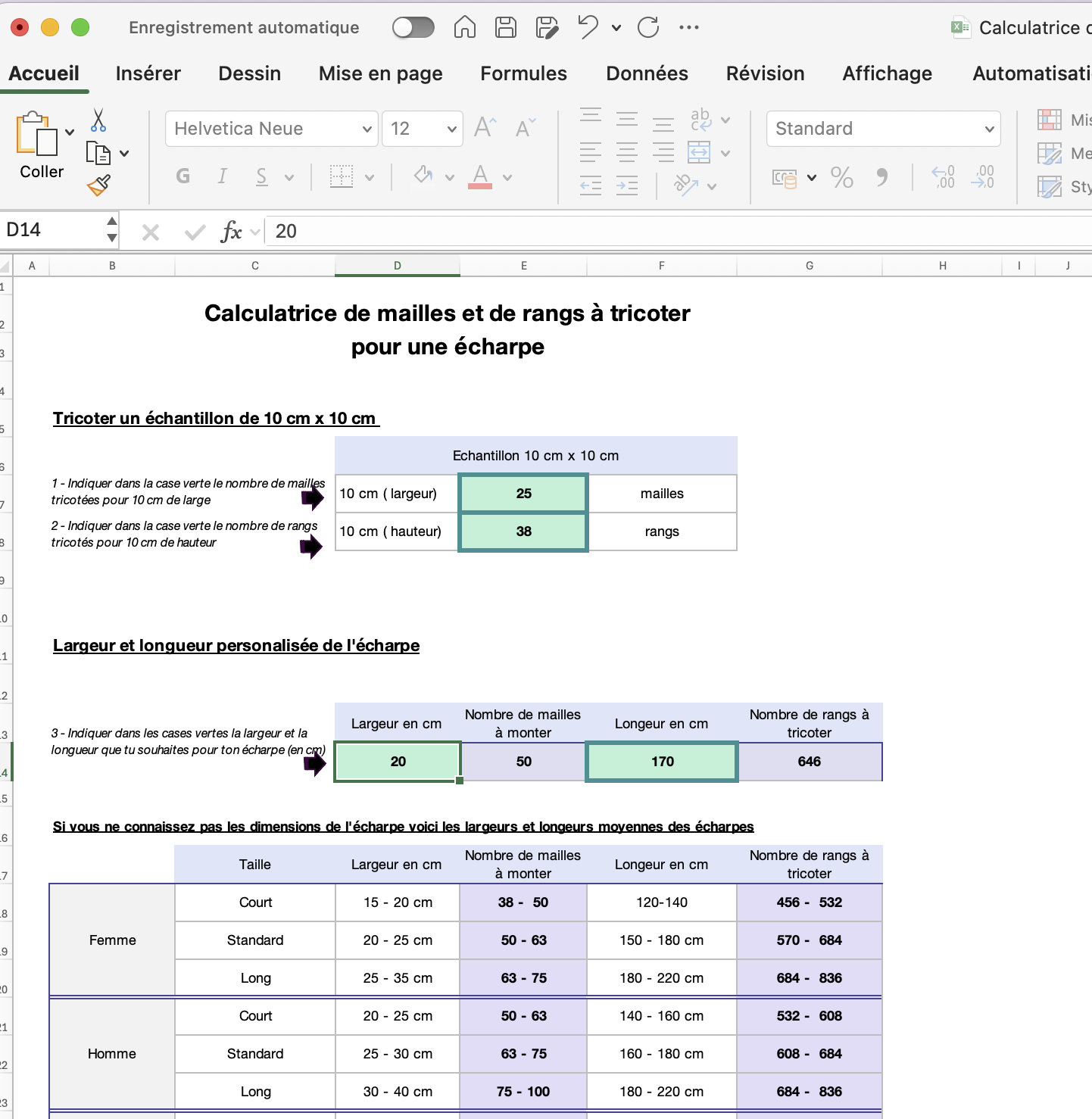This screenshot has width=1092, height=1119.
Task: Undo the last action
Action: pos(587,27)
